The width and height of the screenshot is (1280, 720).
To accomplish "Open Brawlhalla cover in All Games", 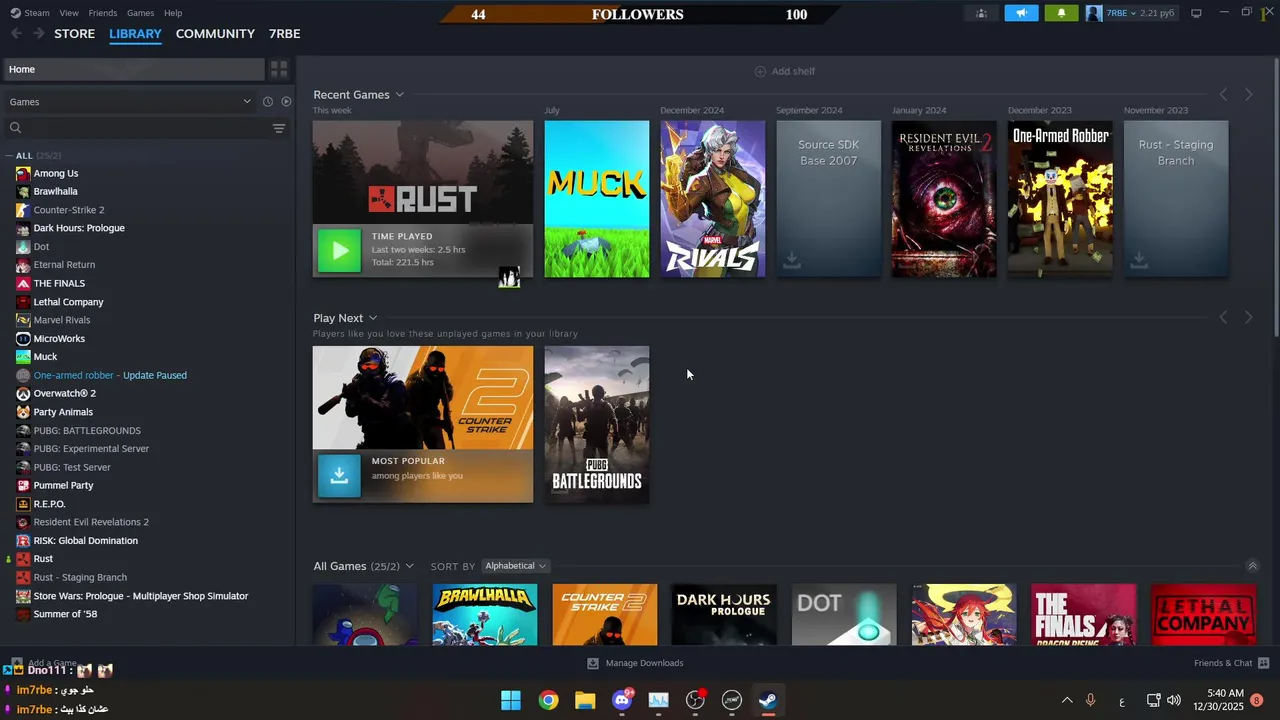I will click(485, 614).
